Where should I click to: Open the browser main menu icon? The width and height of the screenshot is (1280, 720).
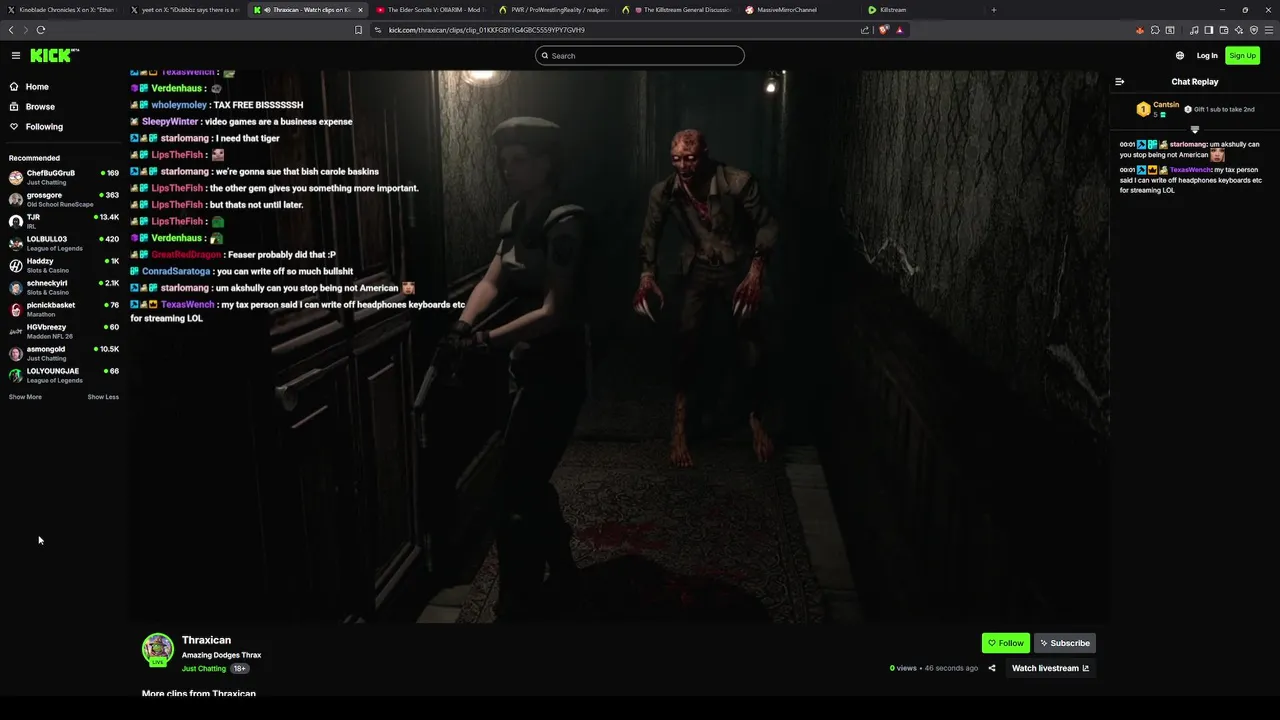(1269, 30)
